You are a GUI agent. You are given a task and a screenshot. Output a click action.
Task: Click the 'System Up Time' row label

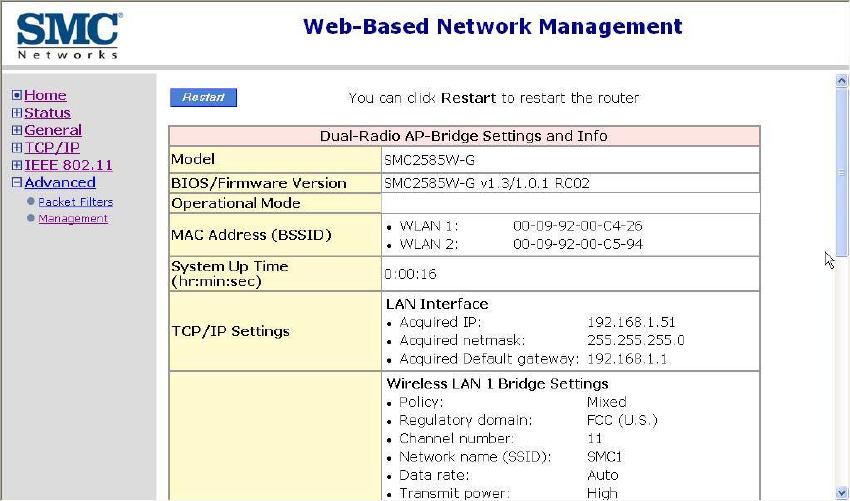230,274
